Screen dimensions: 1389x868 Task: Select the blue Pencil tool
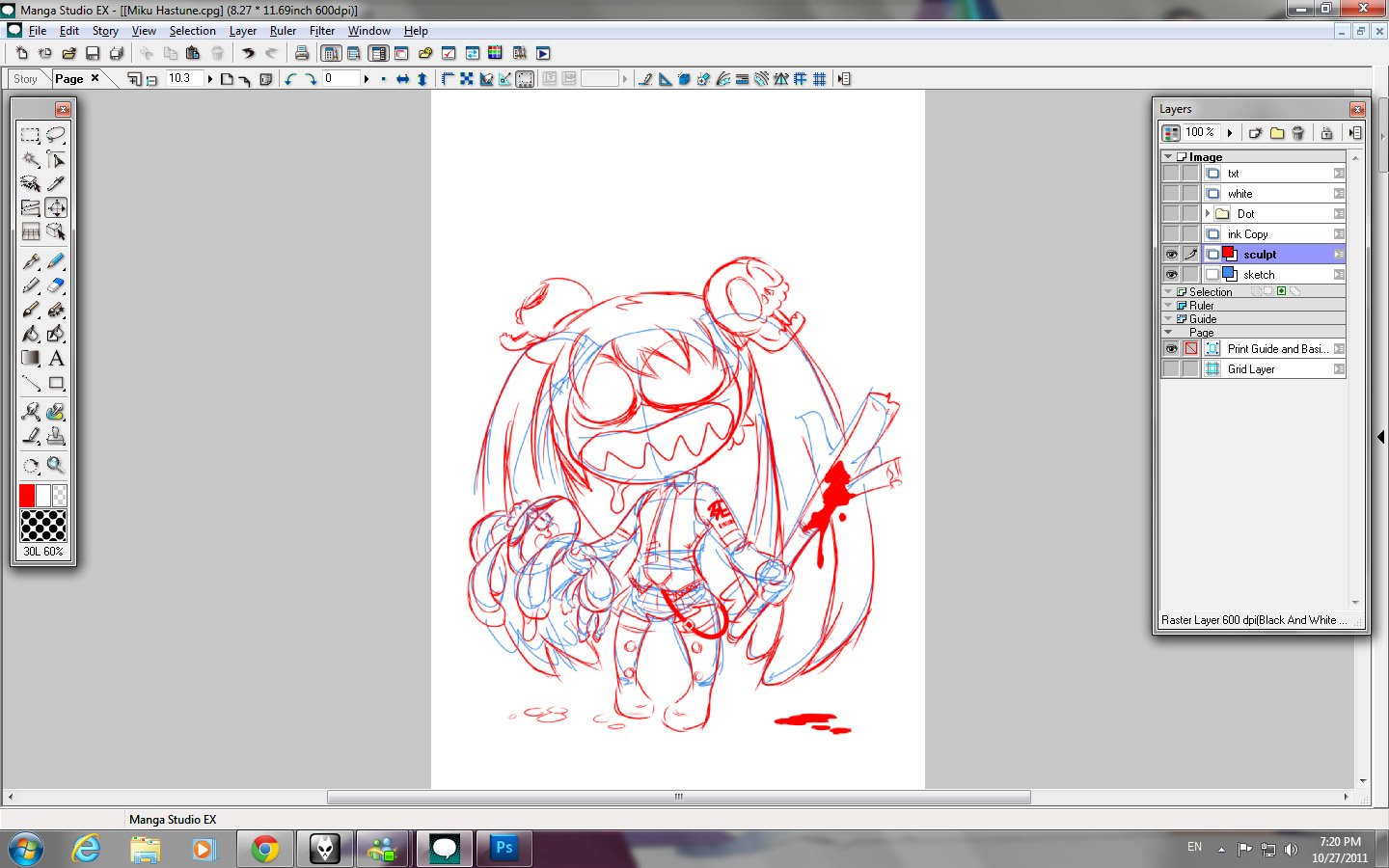[x=56, y=261]
